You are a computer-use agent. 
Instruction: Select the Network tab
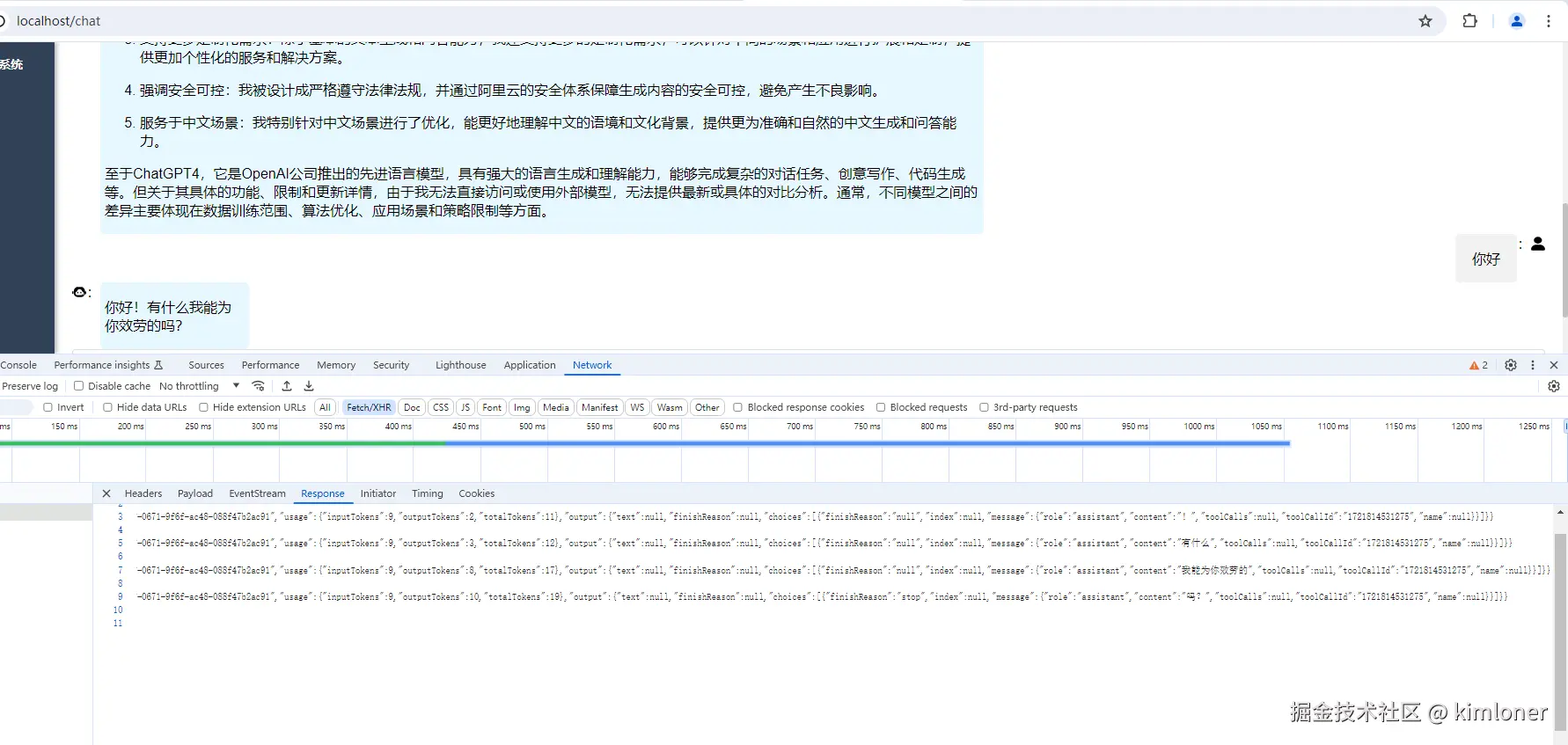pyautogui.click(x=592, y=365)
